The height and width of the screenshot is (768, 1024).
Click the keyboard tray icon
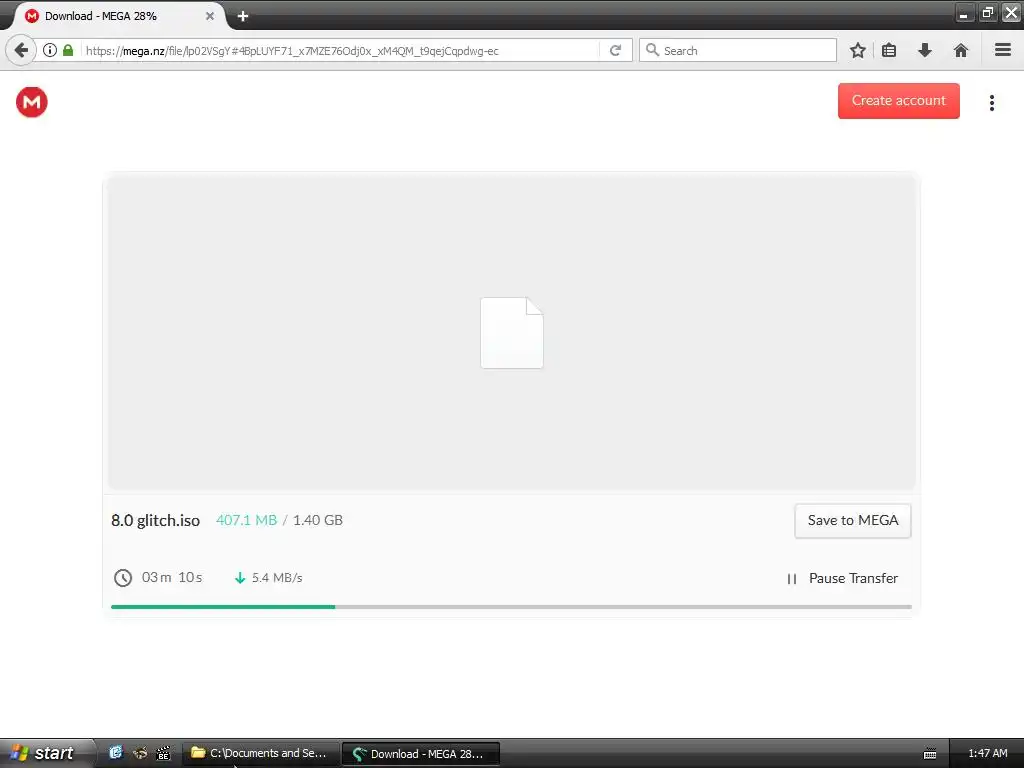930,754
